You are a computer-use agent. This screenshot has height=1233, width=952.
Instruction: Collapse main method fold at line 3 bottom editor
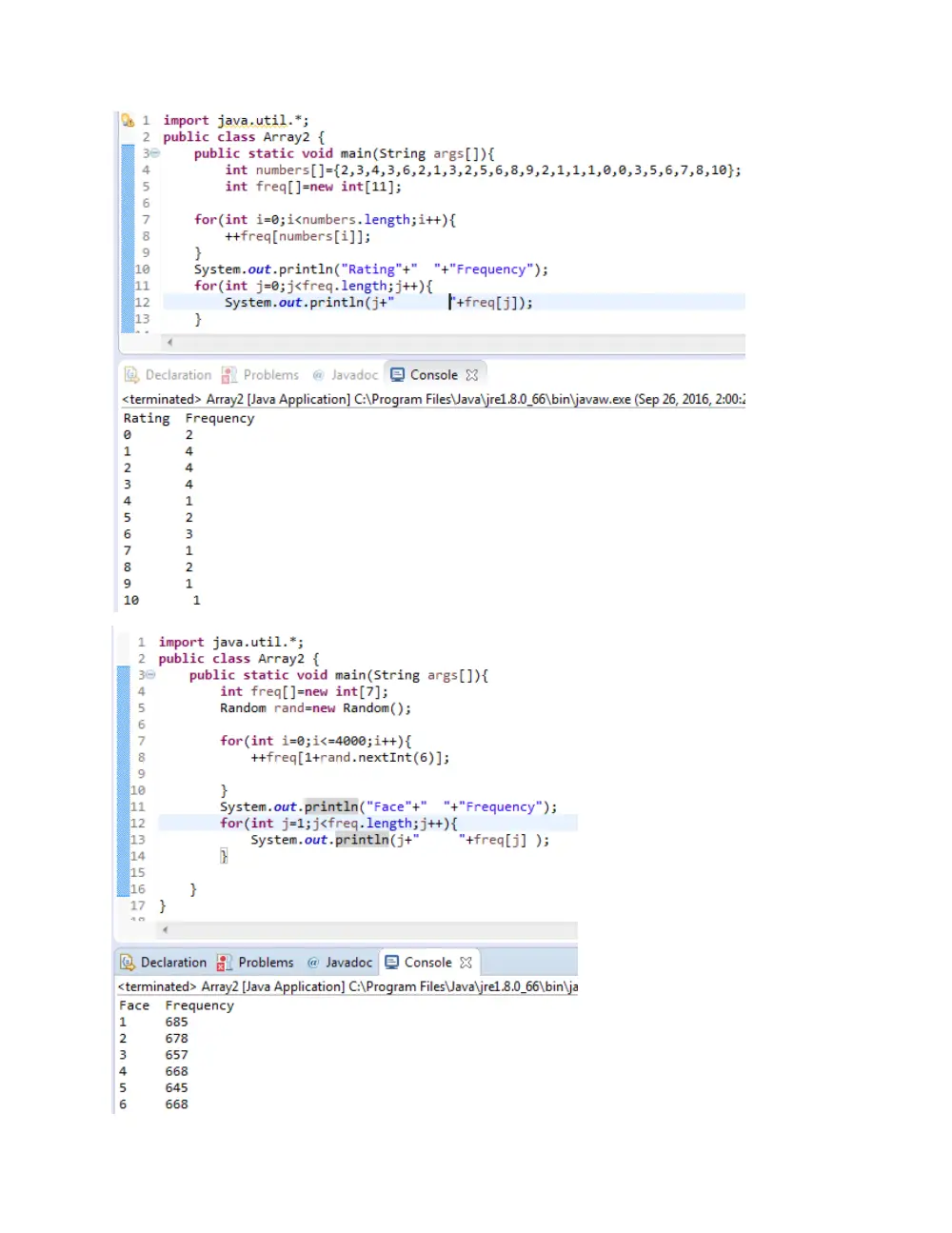pyautogui.click(x=150, y=675)
